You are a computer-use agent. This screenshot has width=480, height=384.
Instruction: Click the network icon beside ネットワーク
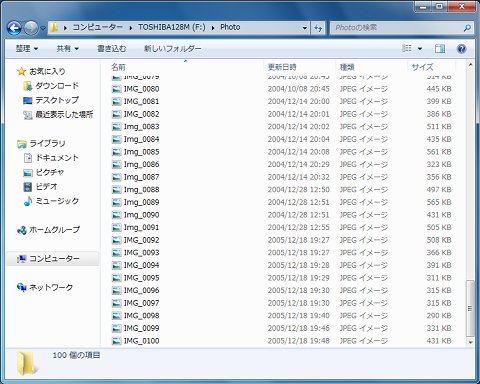tap(22, 287)
